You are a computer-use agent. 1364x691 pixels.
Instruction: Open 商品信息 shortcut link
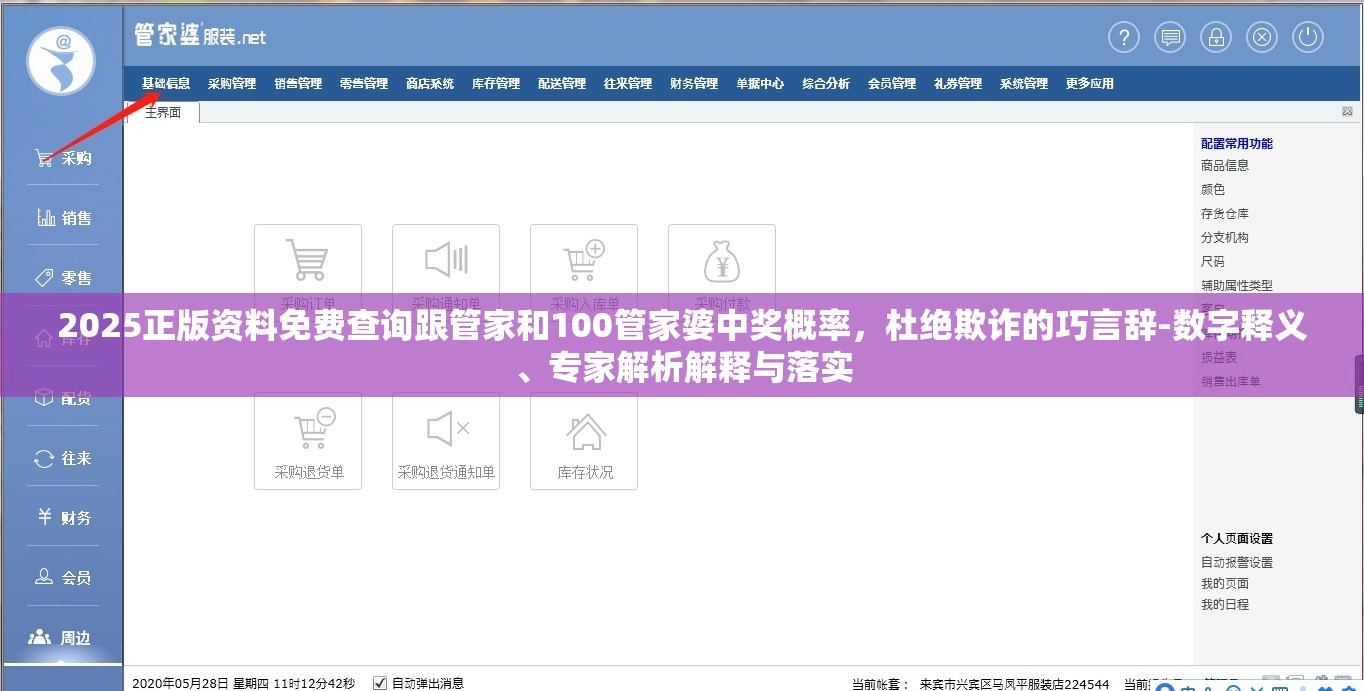[1225, 166]
